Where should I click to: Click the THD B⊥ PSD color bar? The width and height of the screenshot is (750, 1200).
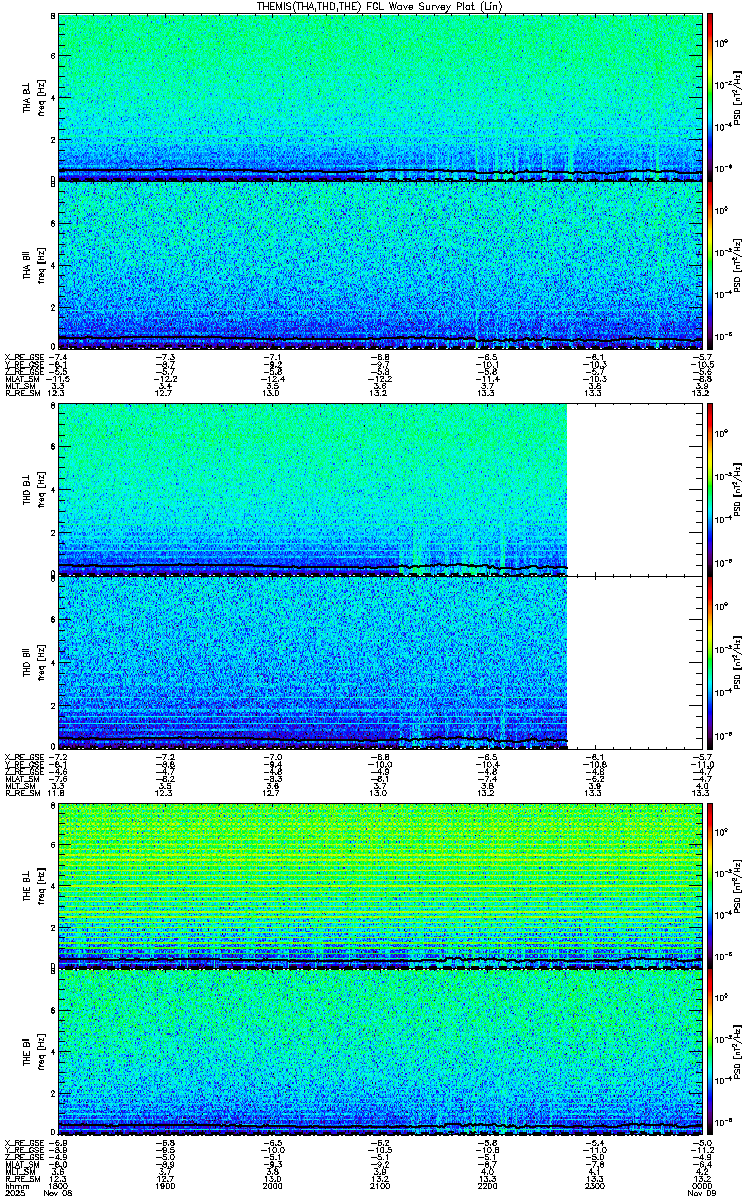[710, 490]
